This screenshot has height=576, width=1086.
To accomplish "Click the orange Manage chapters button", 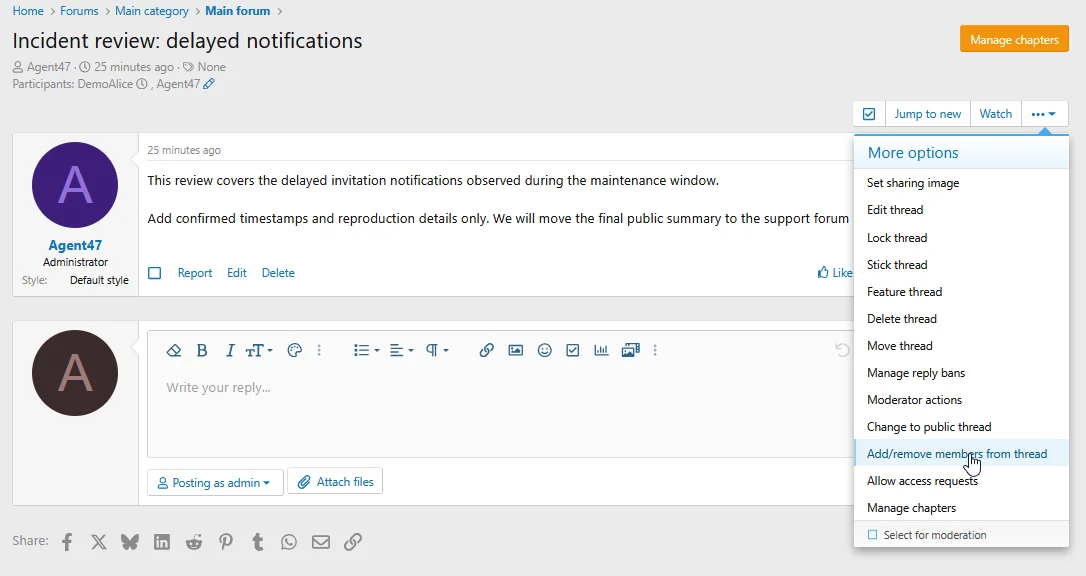I will [x=1014, y=39].
